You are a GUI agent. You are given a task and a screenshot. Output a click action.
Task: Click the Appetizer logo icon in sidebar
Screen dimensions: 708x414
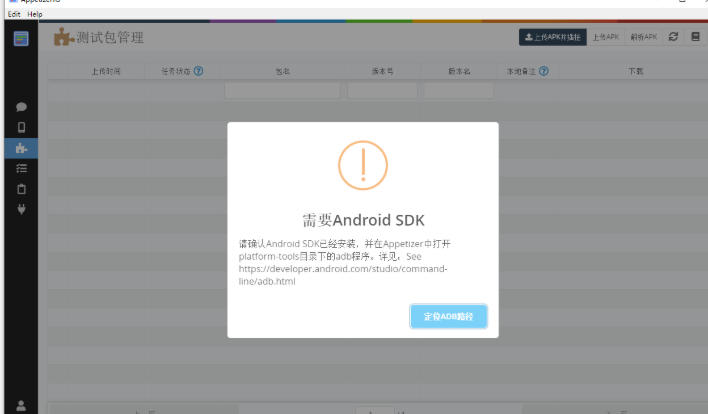[21, 38]
